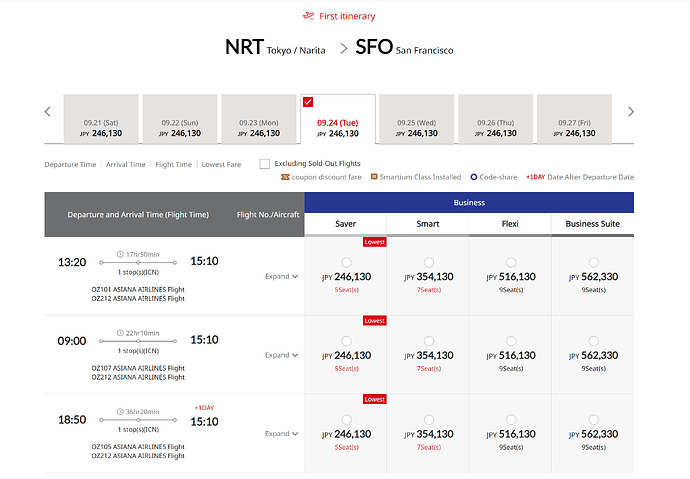Show later dates with right arrow
The height and width of the screenshot is (479, 690).
coord(631,112)
